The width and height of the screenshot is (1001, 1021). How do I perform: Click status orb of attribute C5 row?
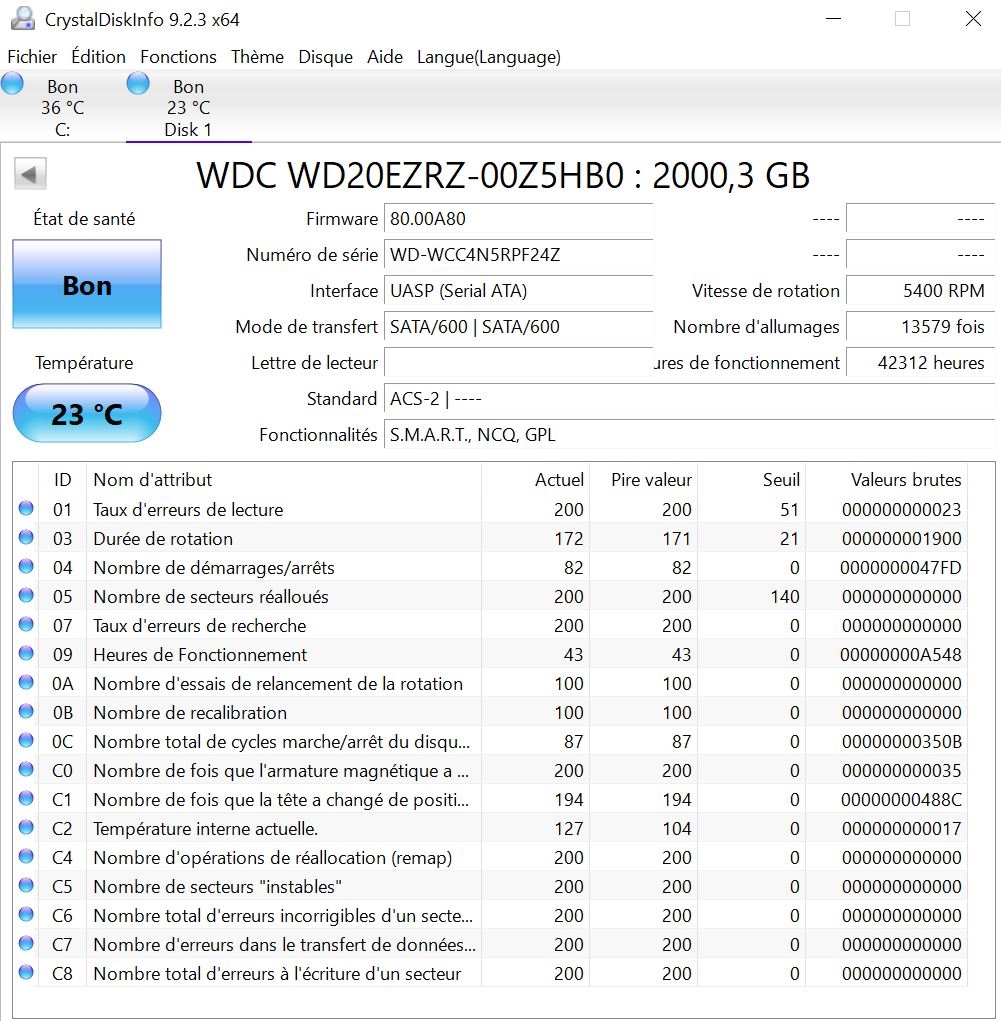click(x=26, y=885)
